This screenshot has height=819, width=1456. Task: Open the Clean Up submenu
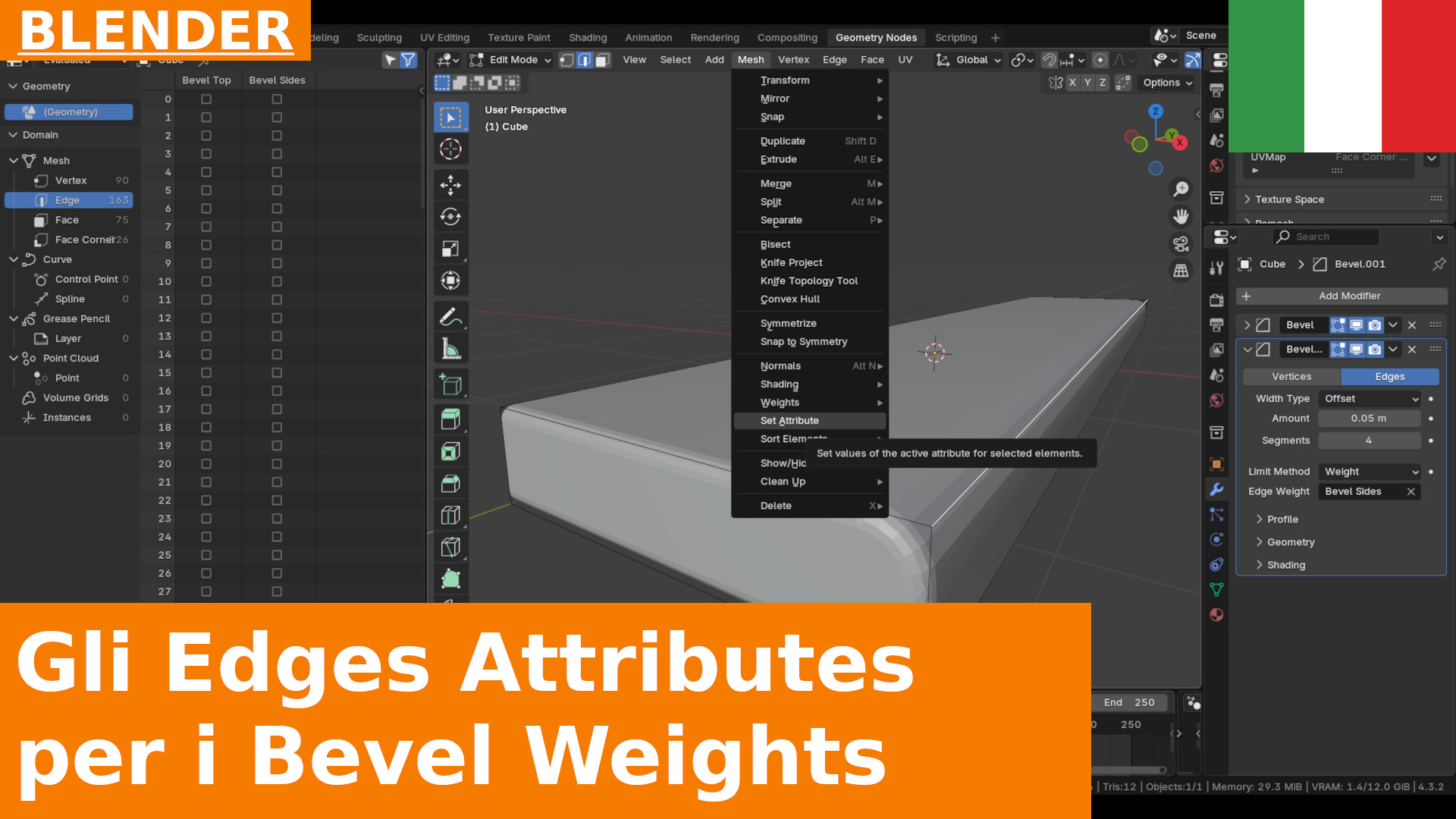(x=810, y=482)
